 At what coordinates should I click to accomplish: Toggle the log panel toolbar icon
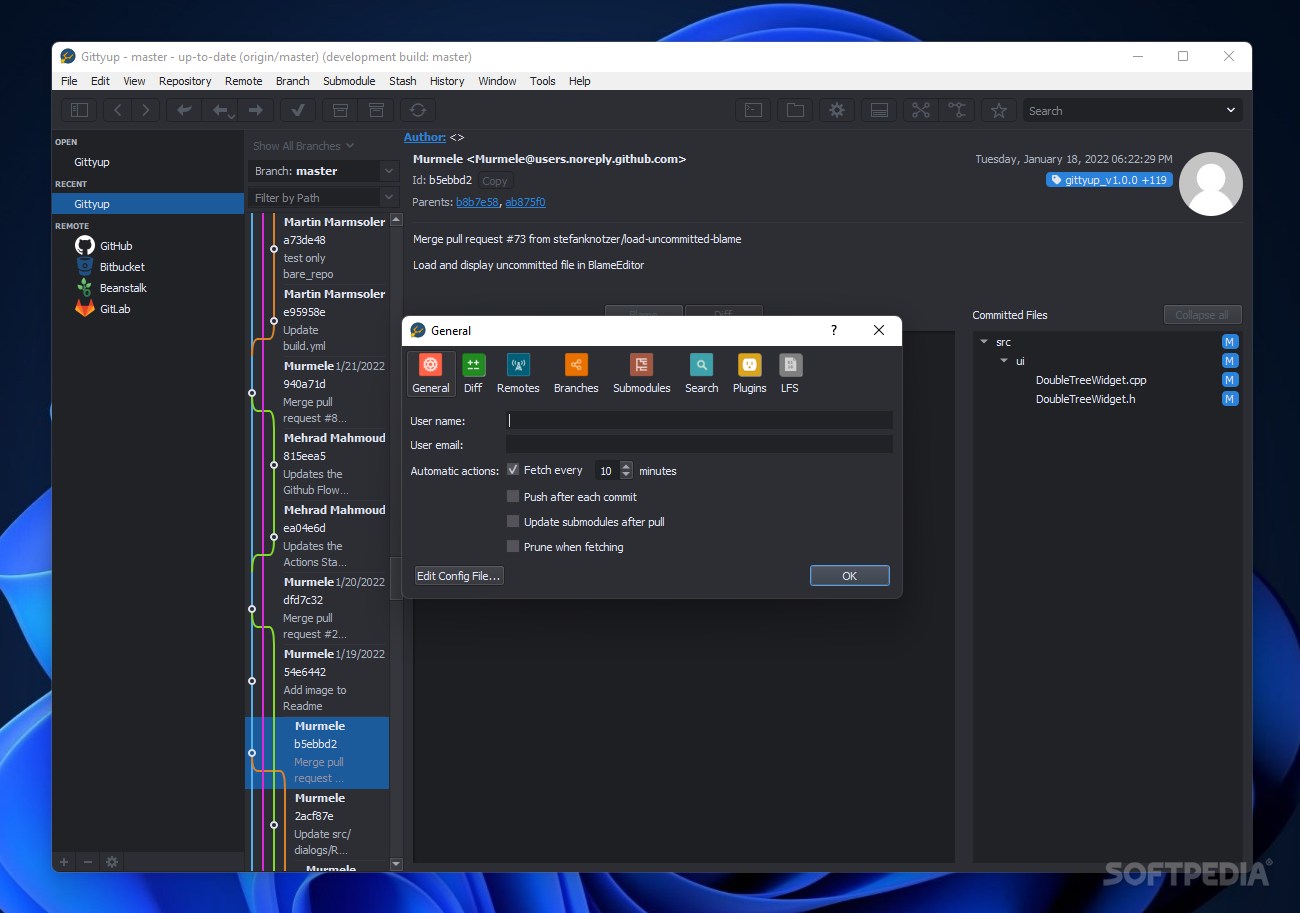click(879, 110)
